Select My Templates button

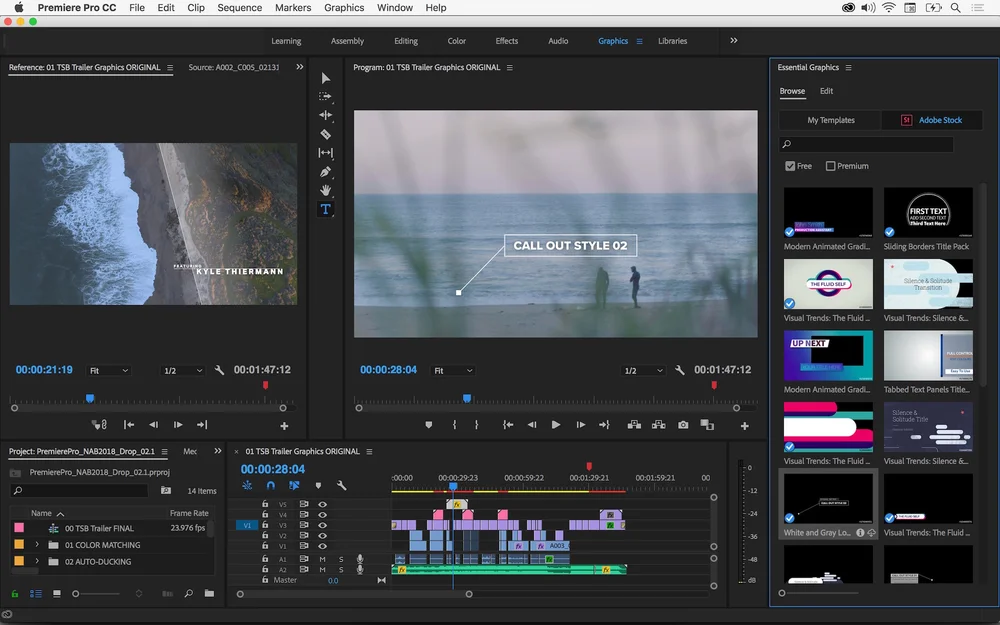(x=830, y=120)
